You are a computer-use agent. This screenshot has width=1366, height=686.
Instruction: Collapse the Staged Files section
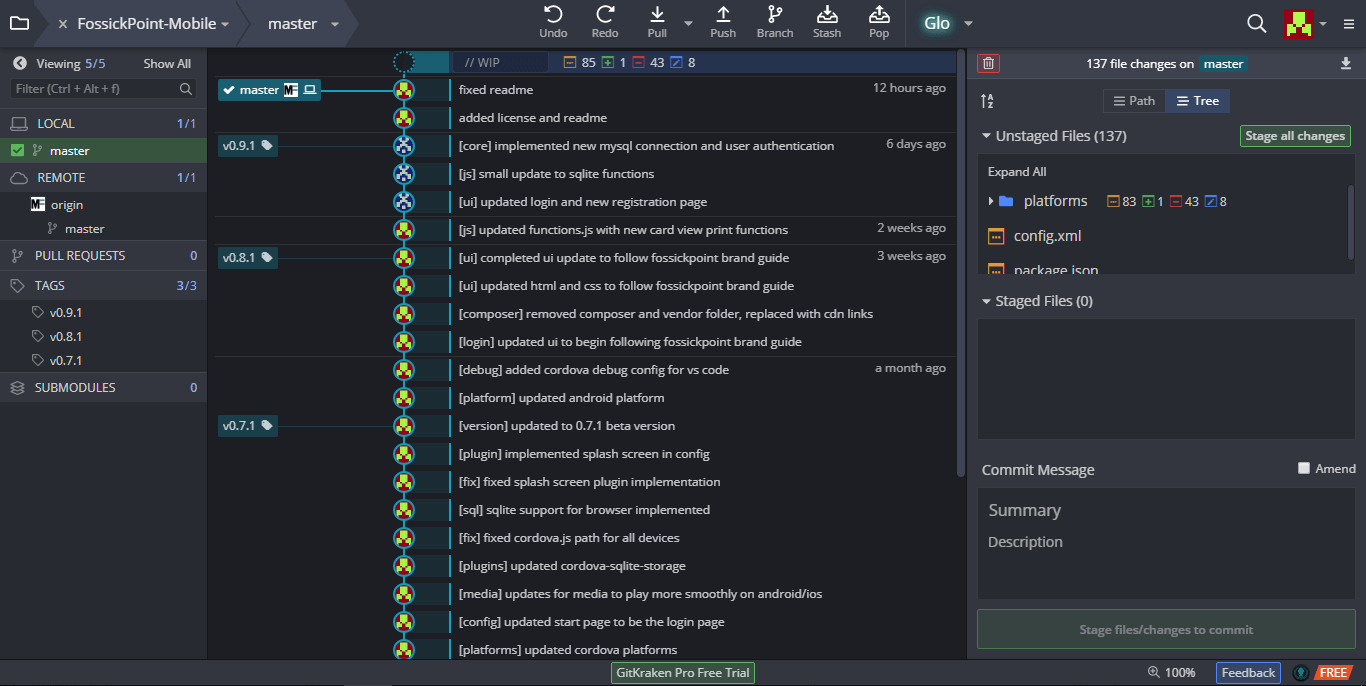[987, 301]
